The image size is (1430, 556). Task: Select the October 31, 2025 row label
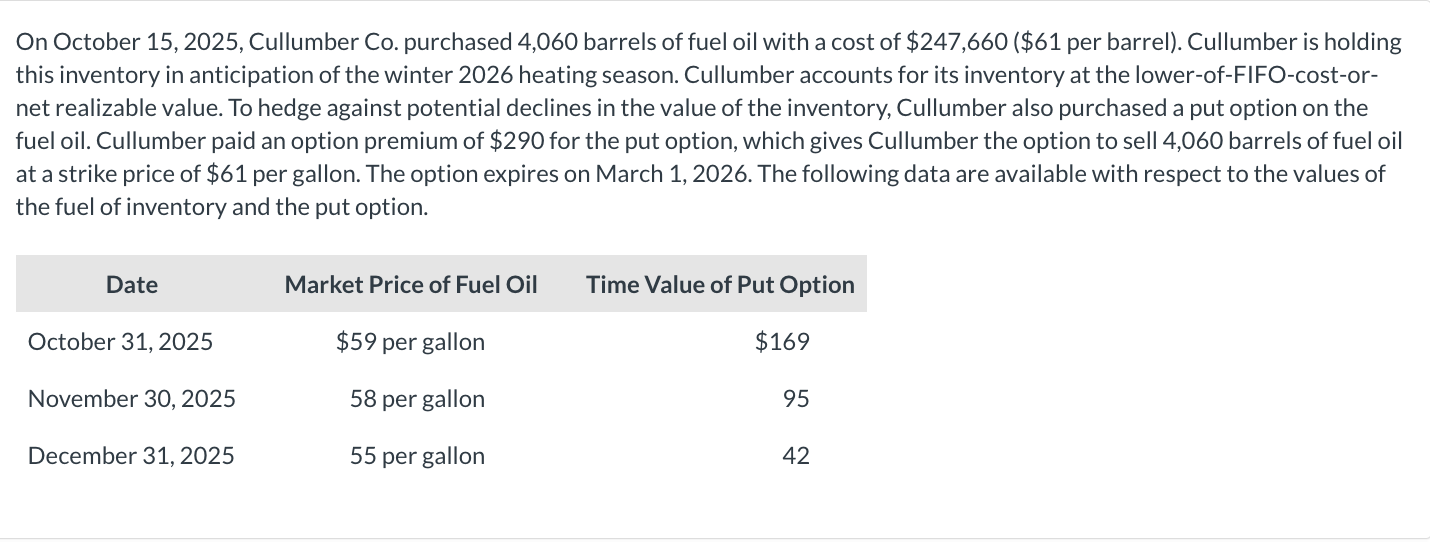coord(120,342)
